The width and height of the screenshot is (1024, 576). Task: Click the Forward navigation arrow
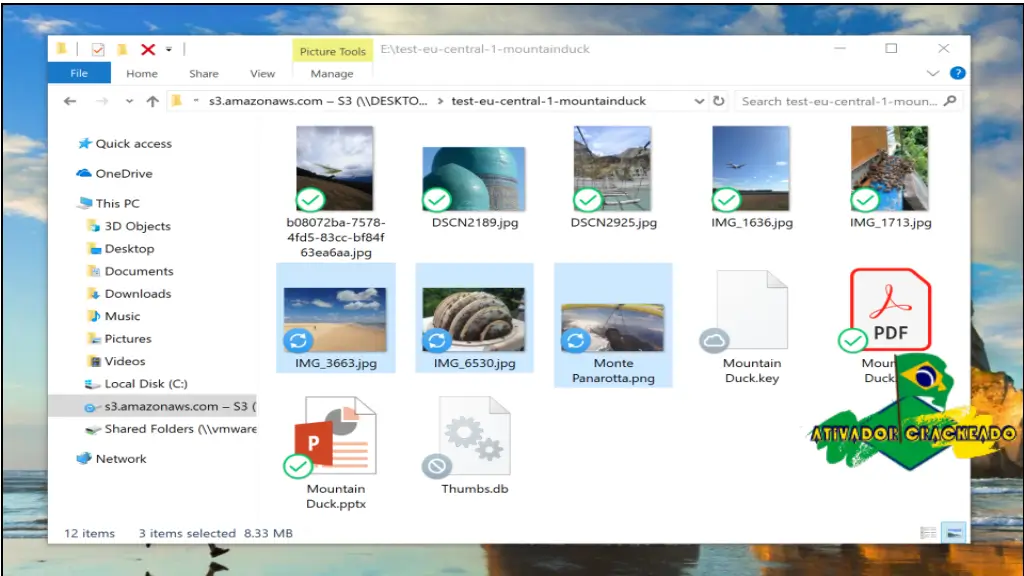point(101,101)
